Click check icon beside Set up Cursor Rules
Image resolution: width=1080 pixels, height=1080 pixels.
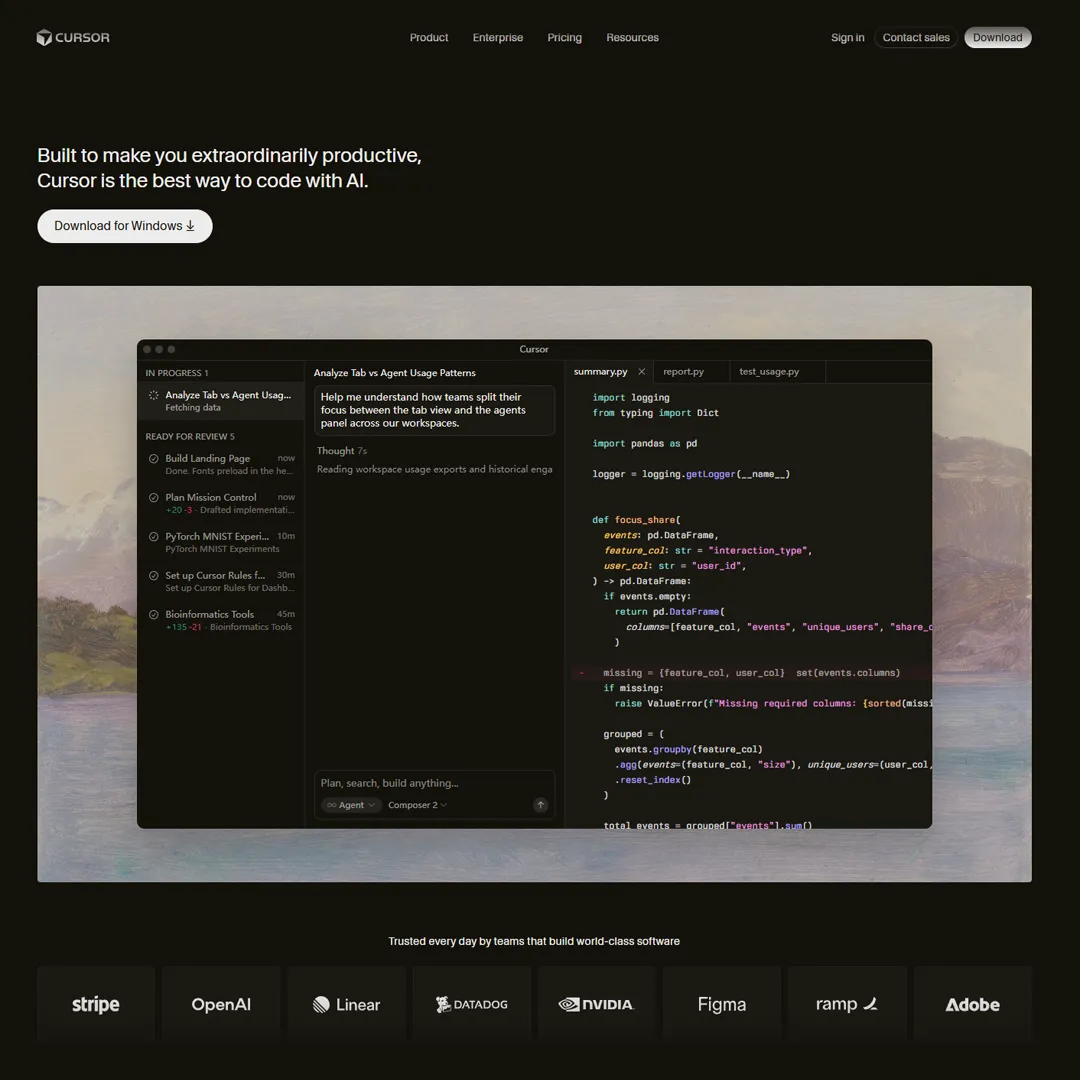pyautogui.click(x=154, y=575)
